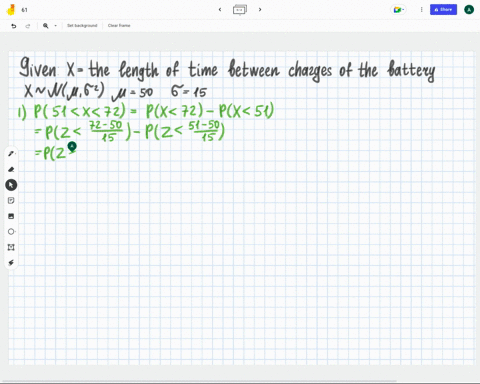
Task: Open the Google Meet call button
Action: pyautogui.click(x=398, y=10)
